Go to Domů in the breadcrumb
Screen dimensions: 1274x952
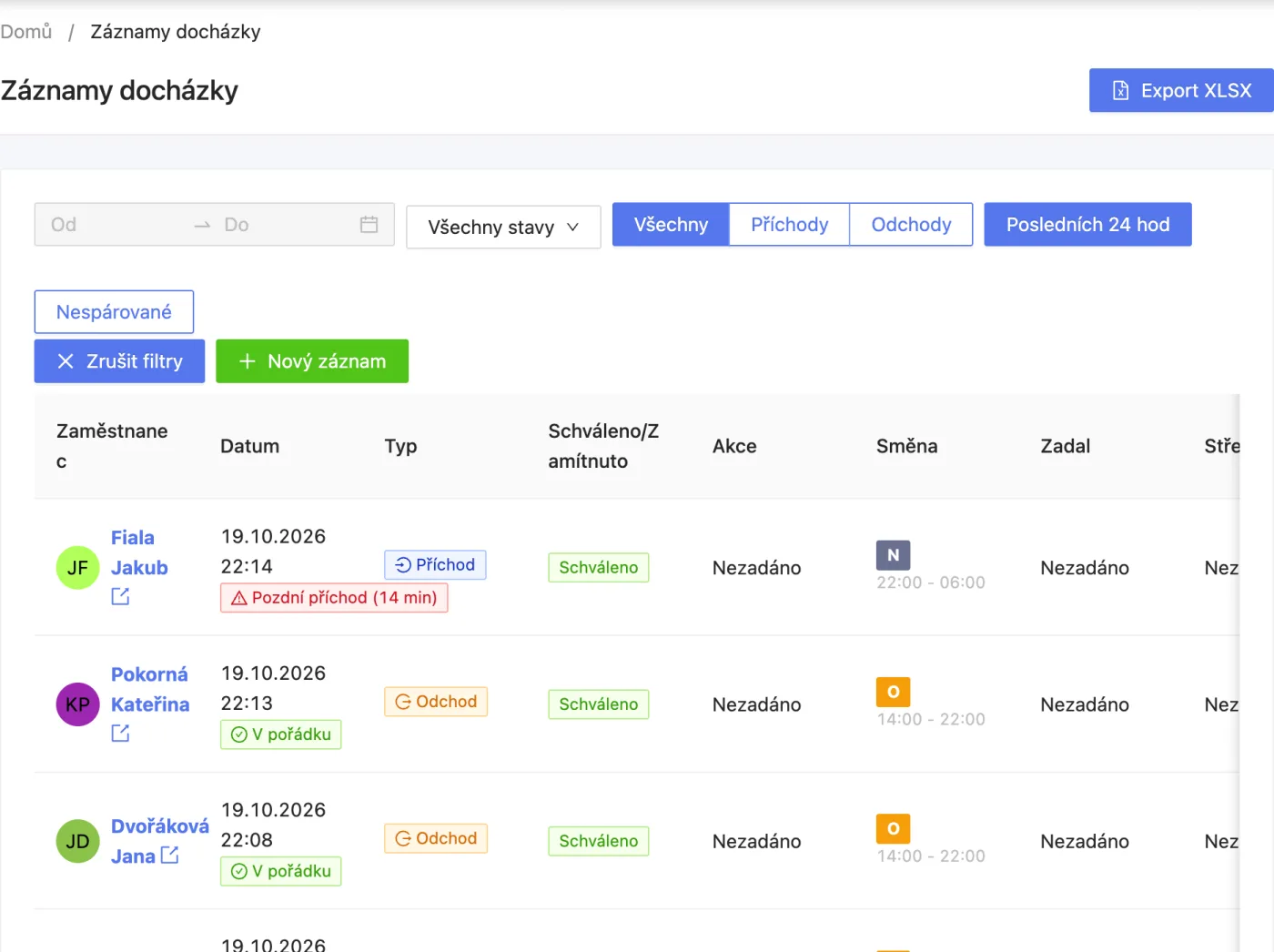tap(26, 32)
